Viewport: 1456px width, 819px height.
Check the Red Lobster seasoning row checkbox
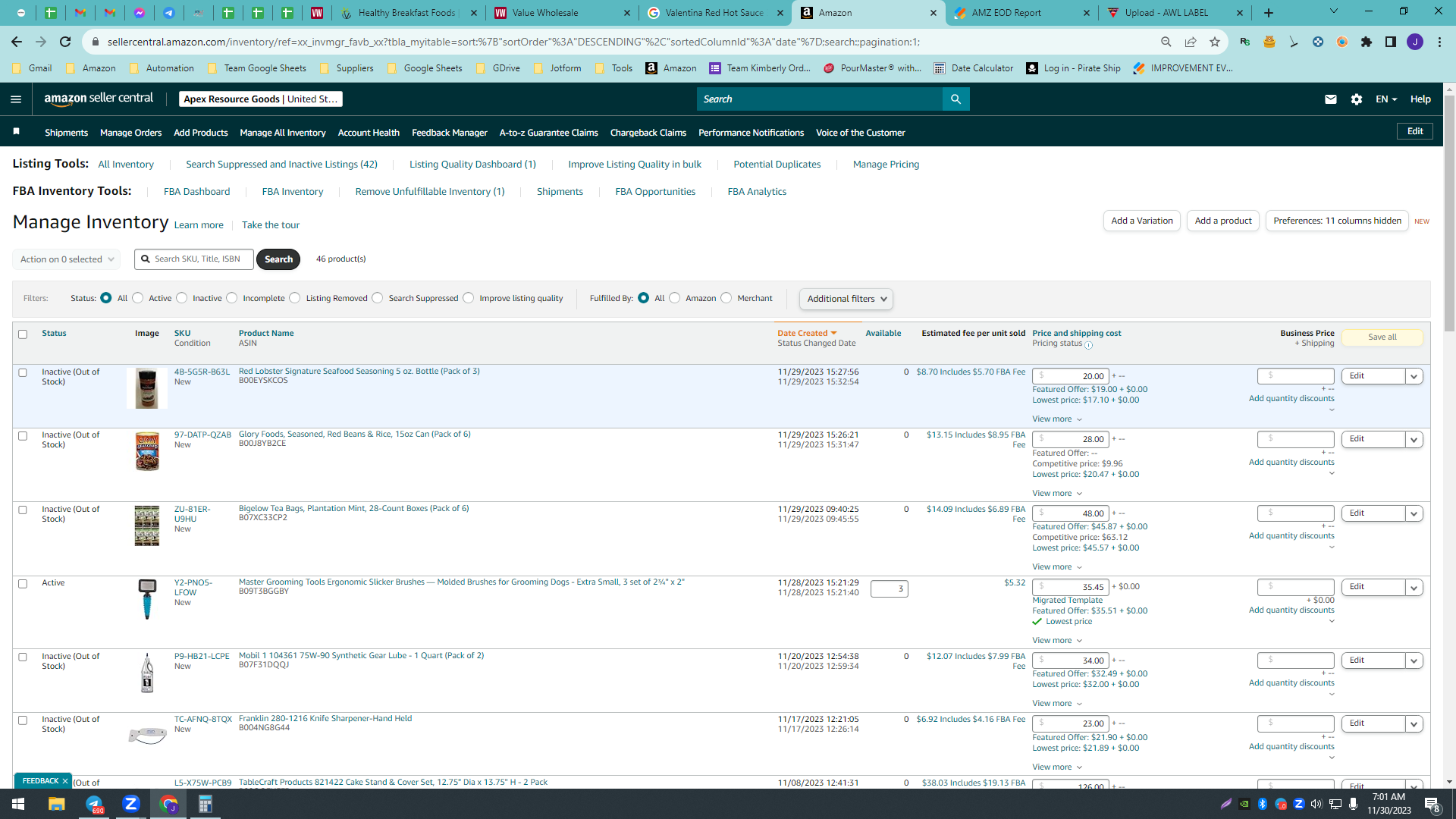[23, 372]
